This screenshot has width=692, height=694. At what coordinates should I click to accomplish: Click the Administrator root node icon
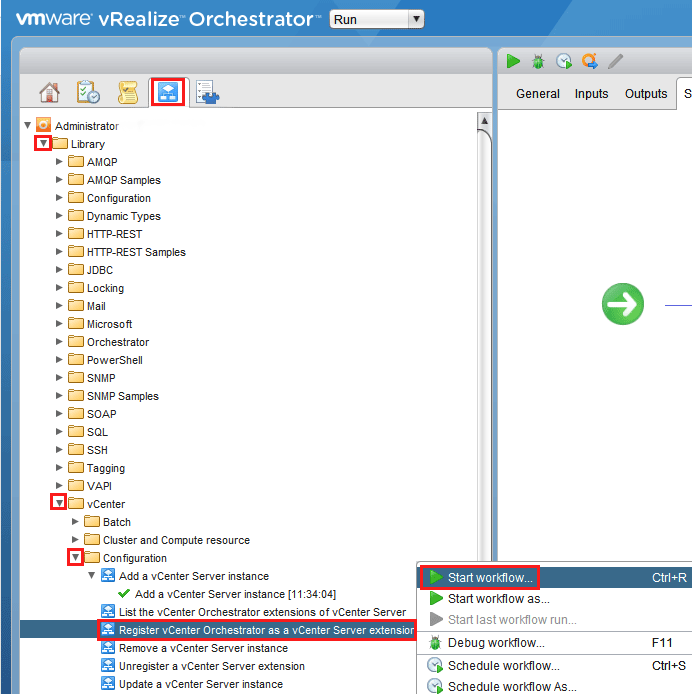pos(43,125)
